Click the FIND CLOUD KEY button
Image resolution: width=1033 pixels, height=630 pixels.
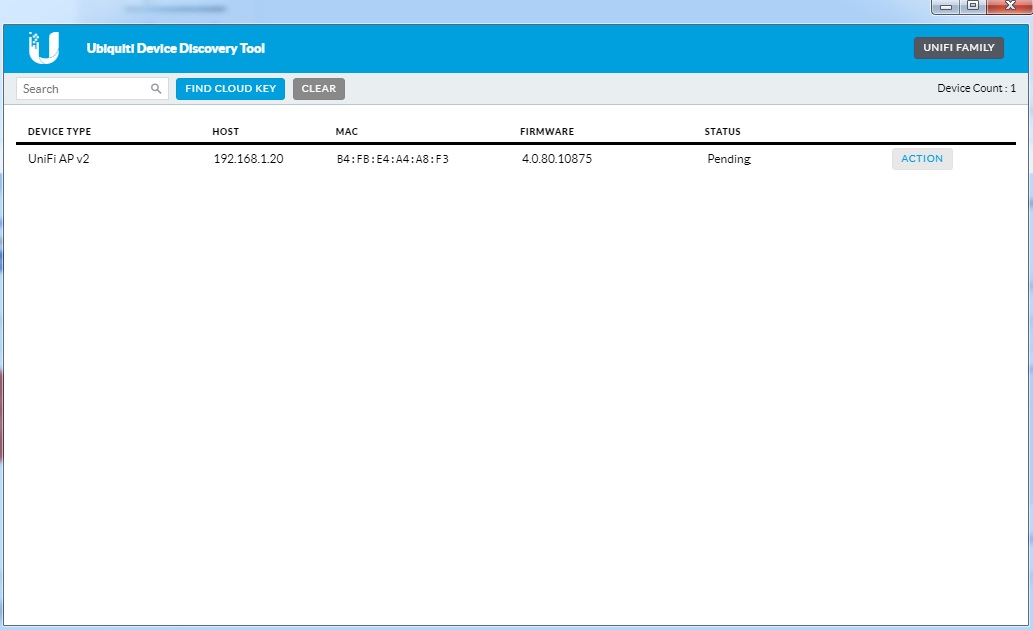coord(231,88)
